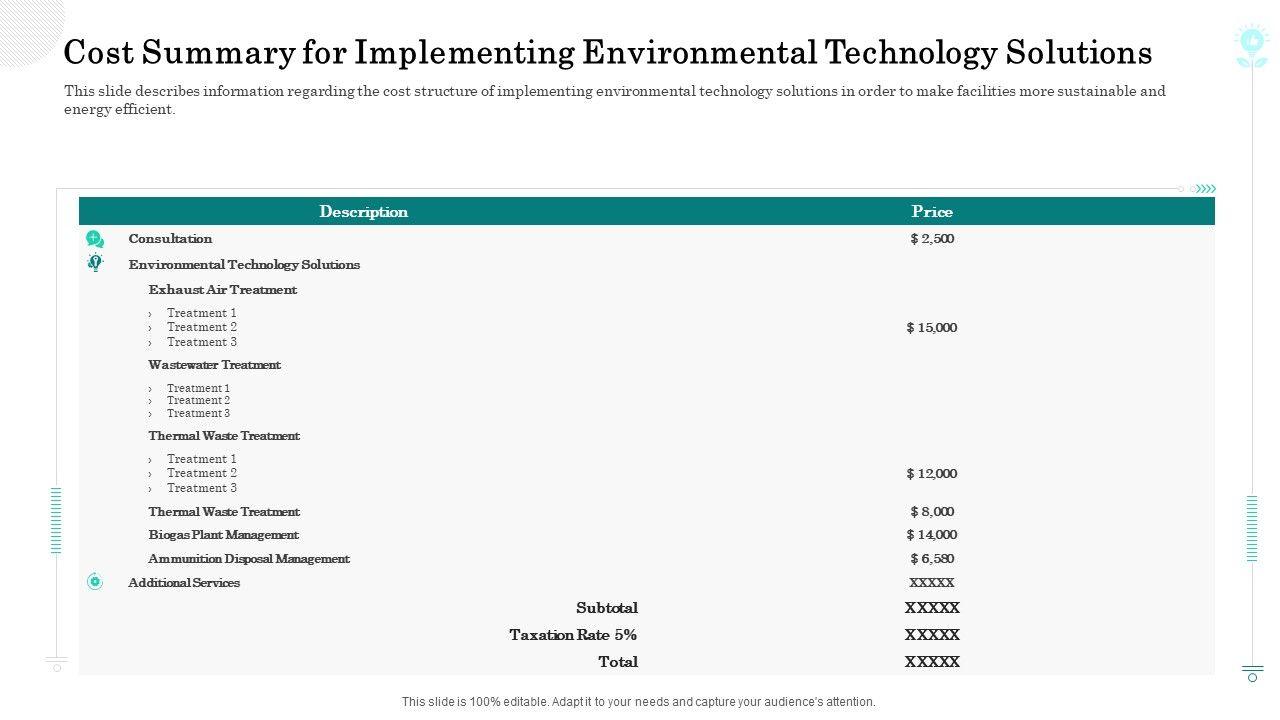Click the Consultation chat bubble icon

tap(95, 239)
